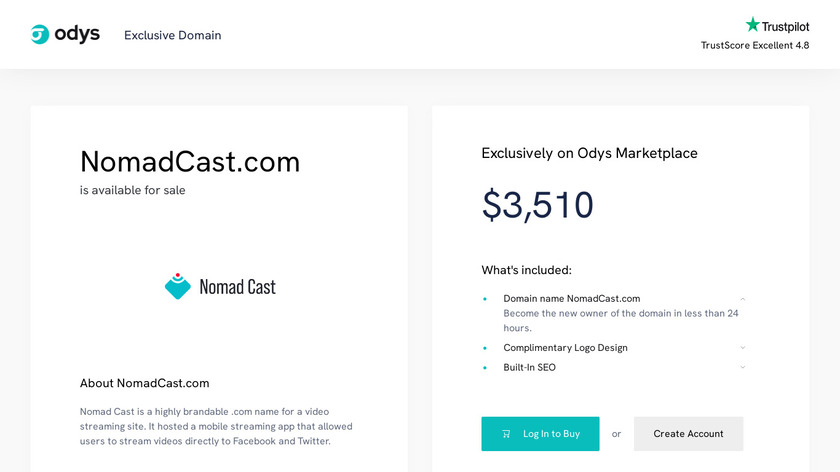The image size is (840, 472).
Task: Click the Odys teal logo icon
Action: pos(40,35)
